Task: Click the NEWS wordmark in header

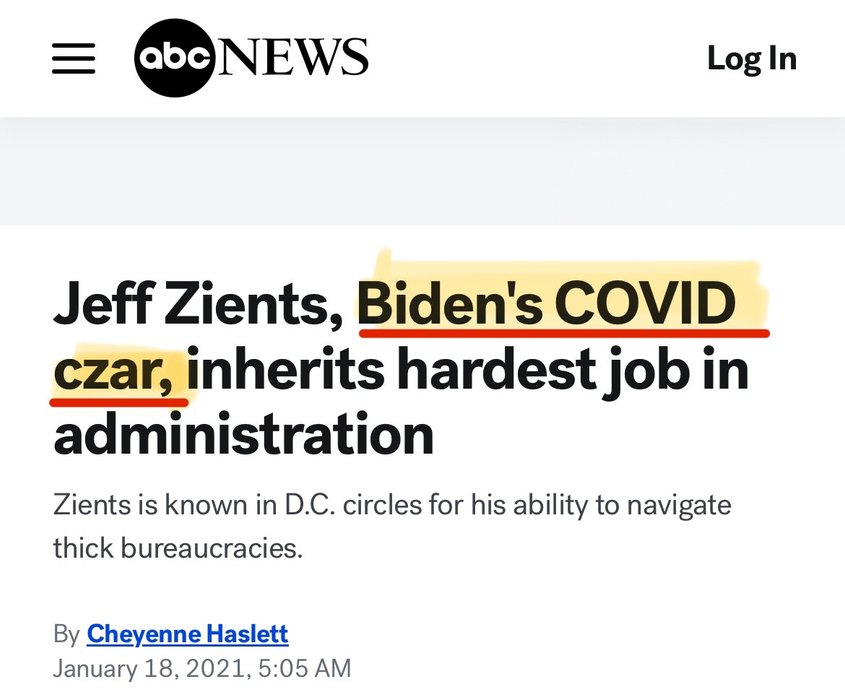Action: point(292,57)
